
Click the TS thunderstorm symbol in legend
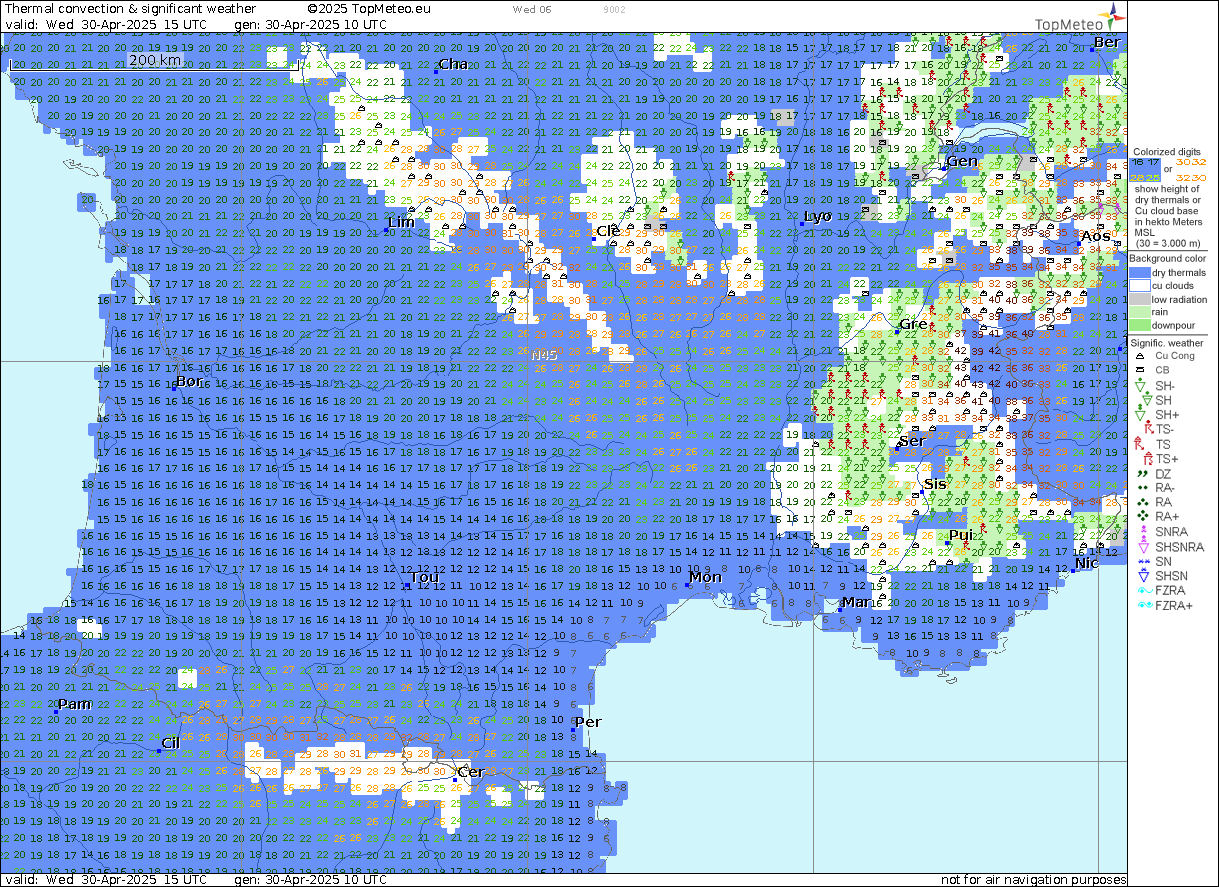1139,444
